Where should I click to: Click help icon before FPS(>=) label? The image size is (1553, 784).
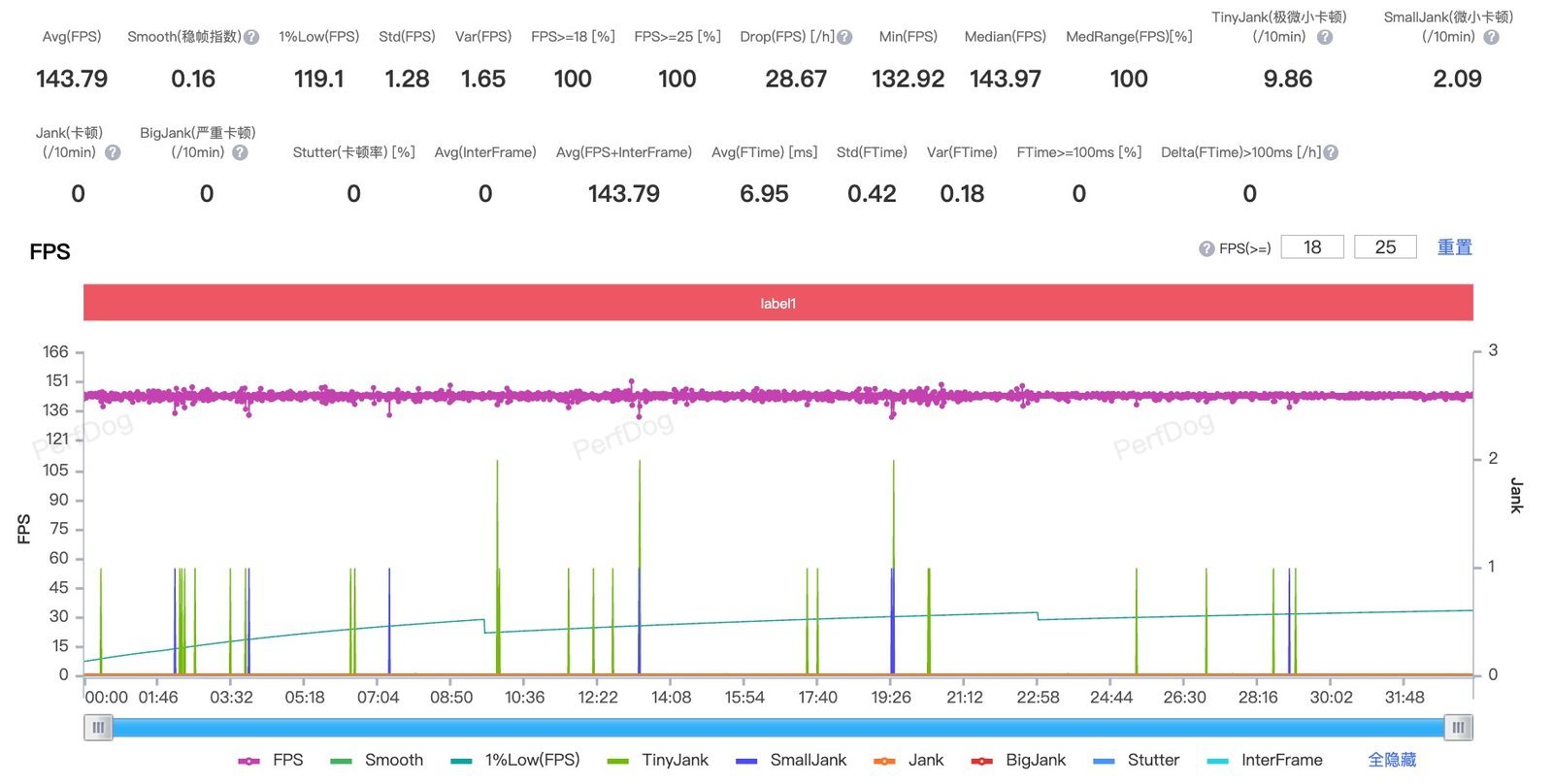tap(1206, 248)
